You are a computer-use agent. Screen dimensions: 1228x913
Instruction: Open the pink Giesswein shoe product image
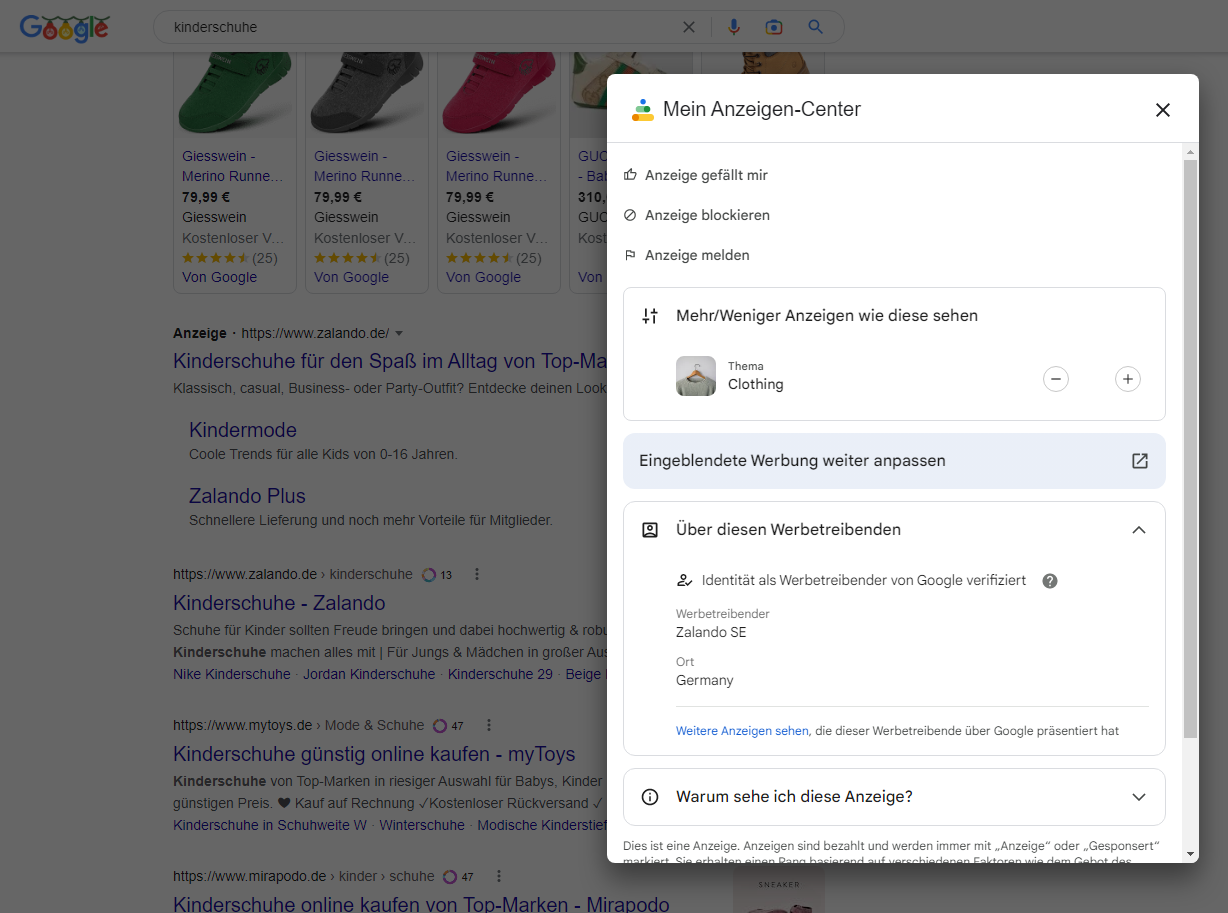coord(499,92)
